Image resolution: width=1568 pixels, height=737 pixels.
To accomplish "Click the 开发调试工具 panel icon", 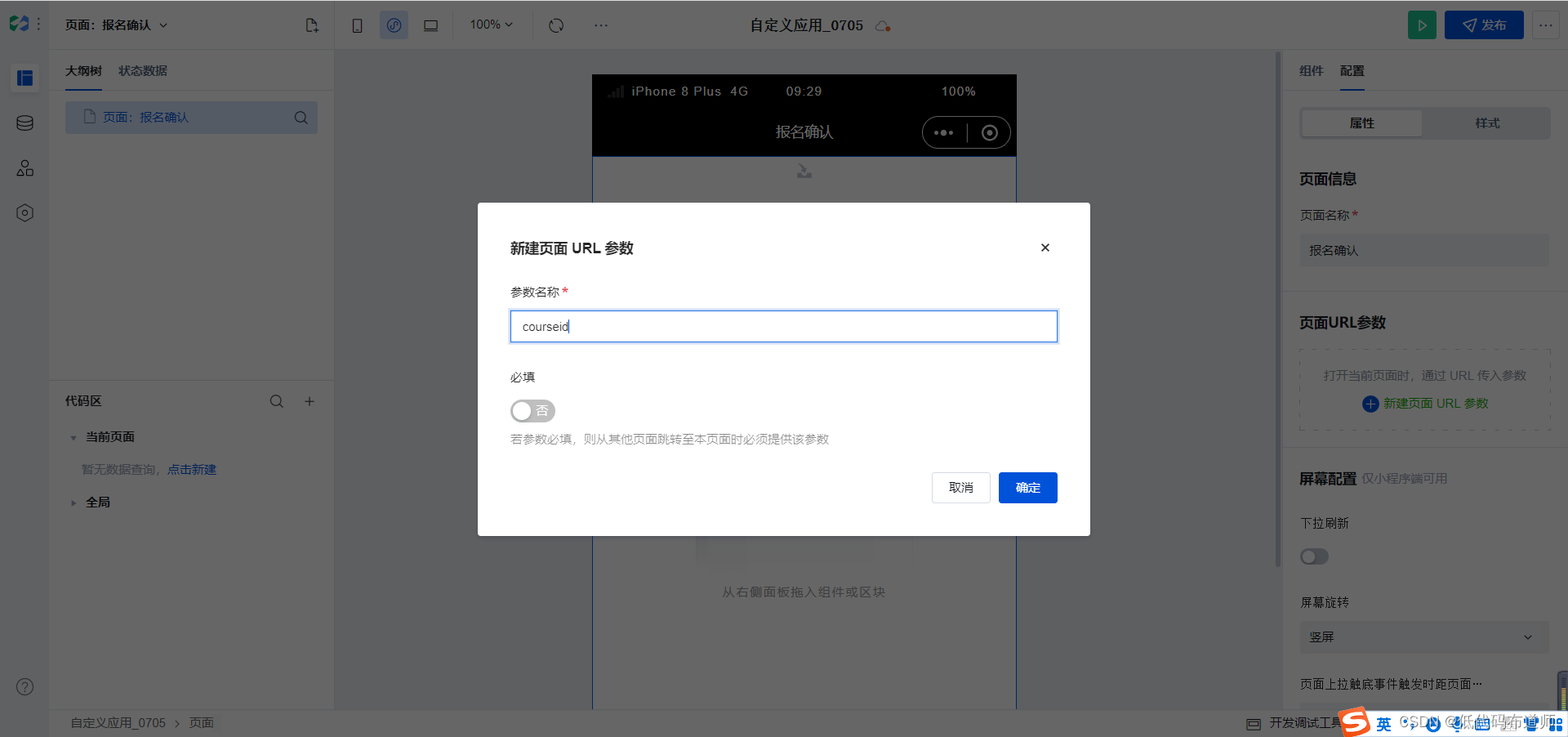I will pyautogui.click(x=1254, y=724).
